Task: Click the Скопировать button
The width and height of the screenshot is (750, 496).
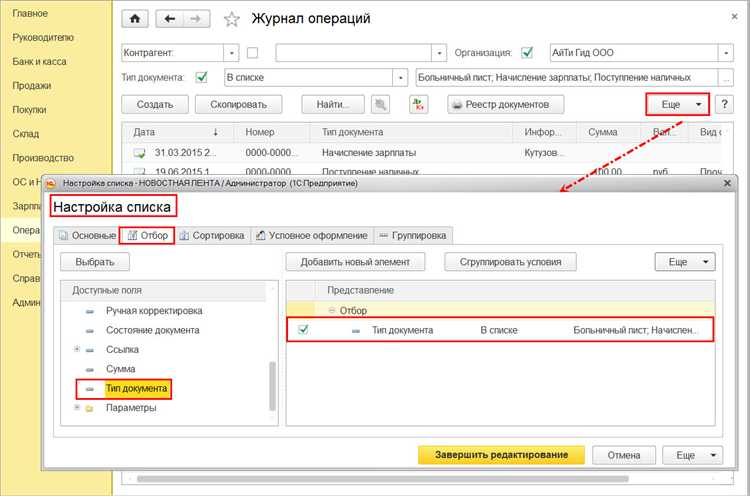Action: click(x=238, y=104)
